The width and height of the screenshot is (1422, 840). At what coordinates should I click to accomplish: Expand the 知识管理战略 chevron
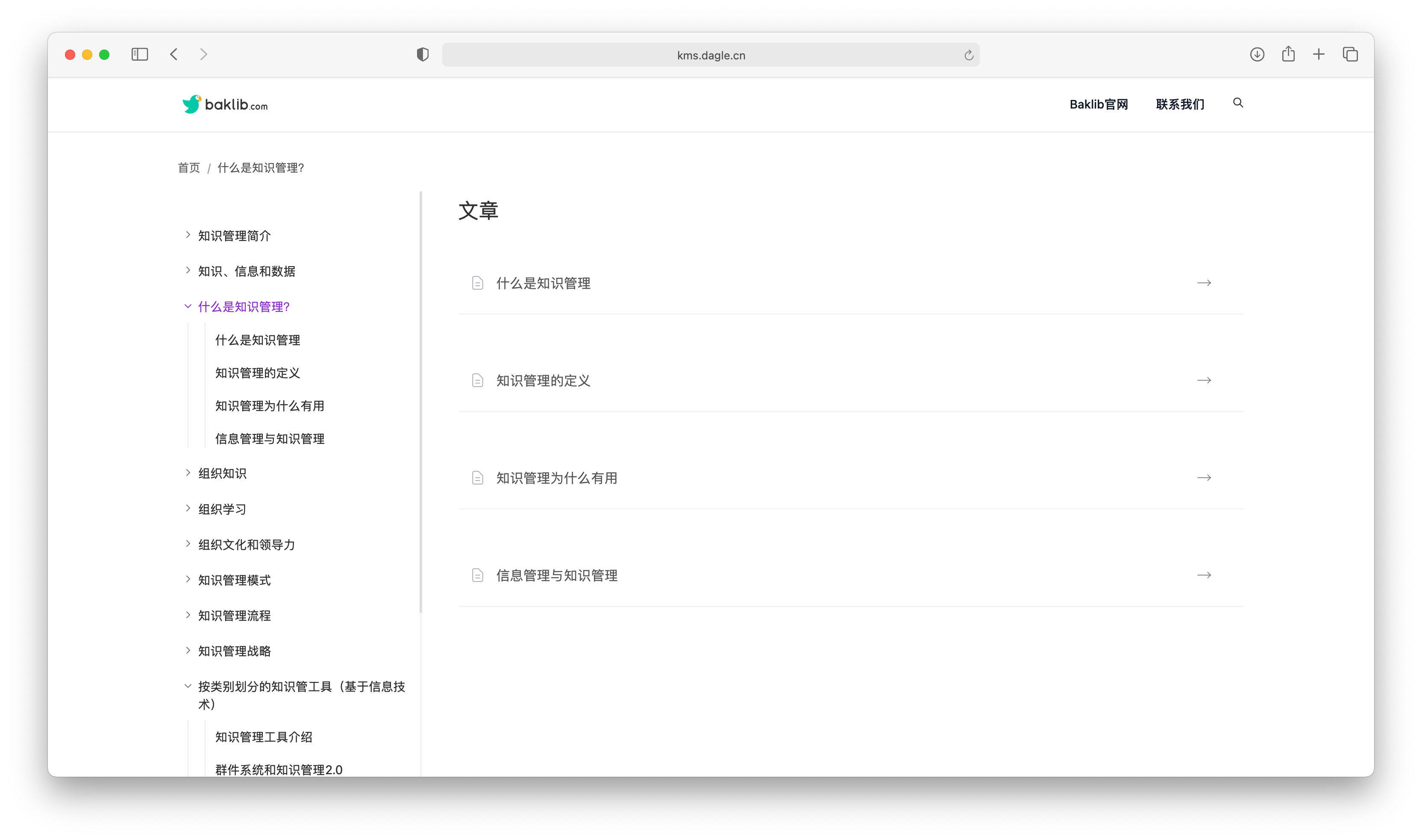188,650
